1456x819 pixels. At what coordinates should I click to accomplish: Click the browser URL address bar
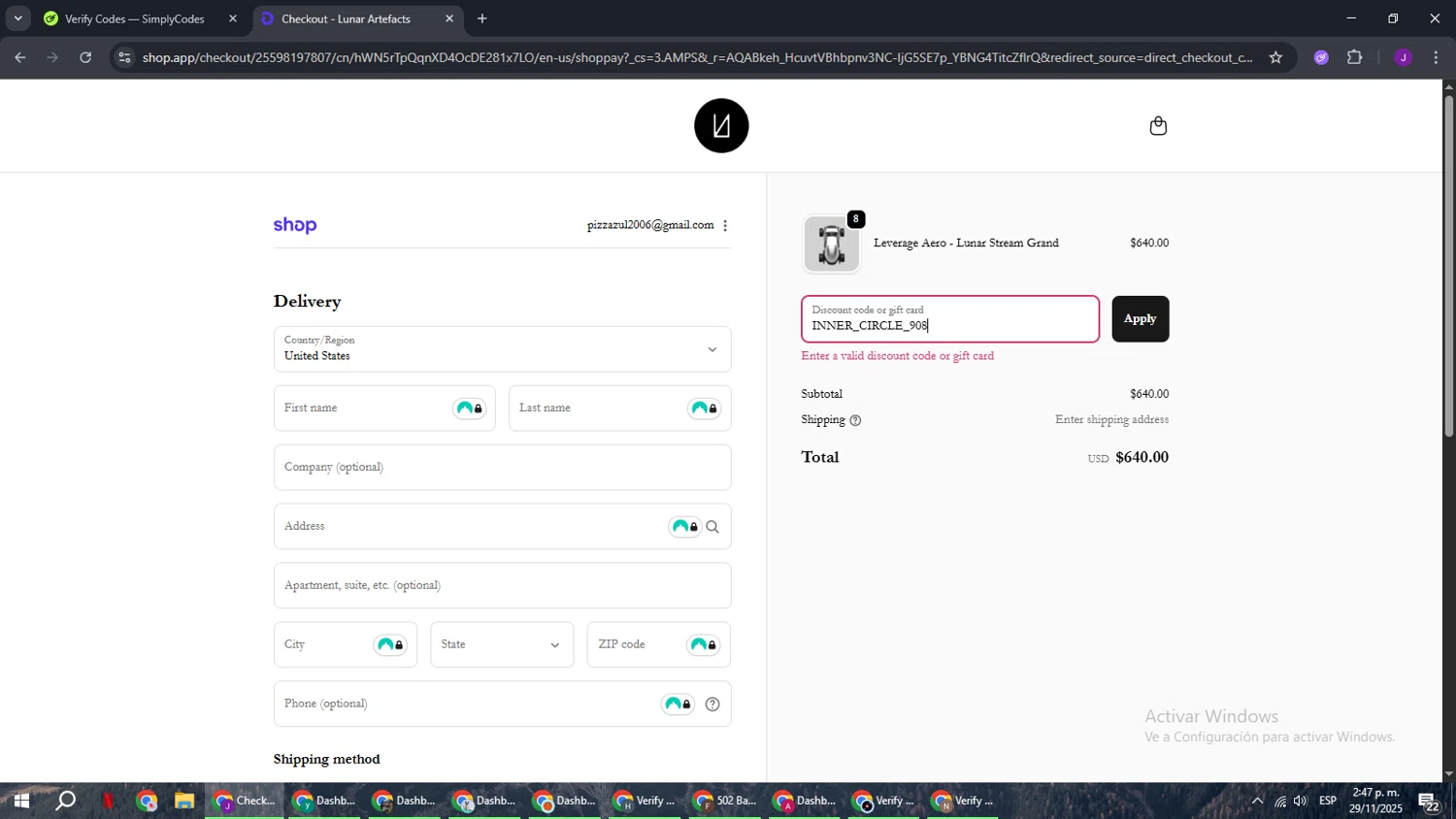click(697, 57)
